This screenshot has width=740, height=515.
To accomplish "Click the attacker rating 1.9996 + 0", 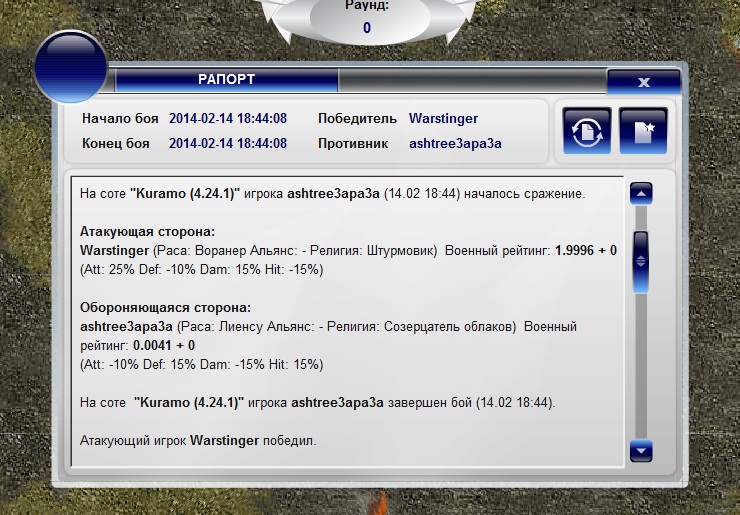I will [x=585, y=249].
